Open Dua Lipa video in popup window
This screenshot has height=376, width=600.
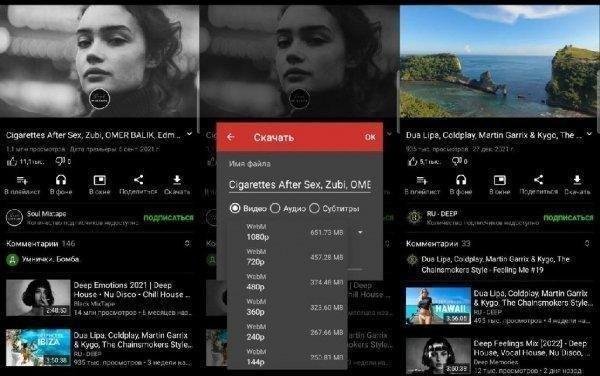tap(500, 180)
